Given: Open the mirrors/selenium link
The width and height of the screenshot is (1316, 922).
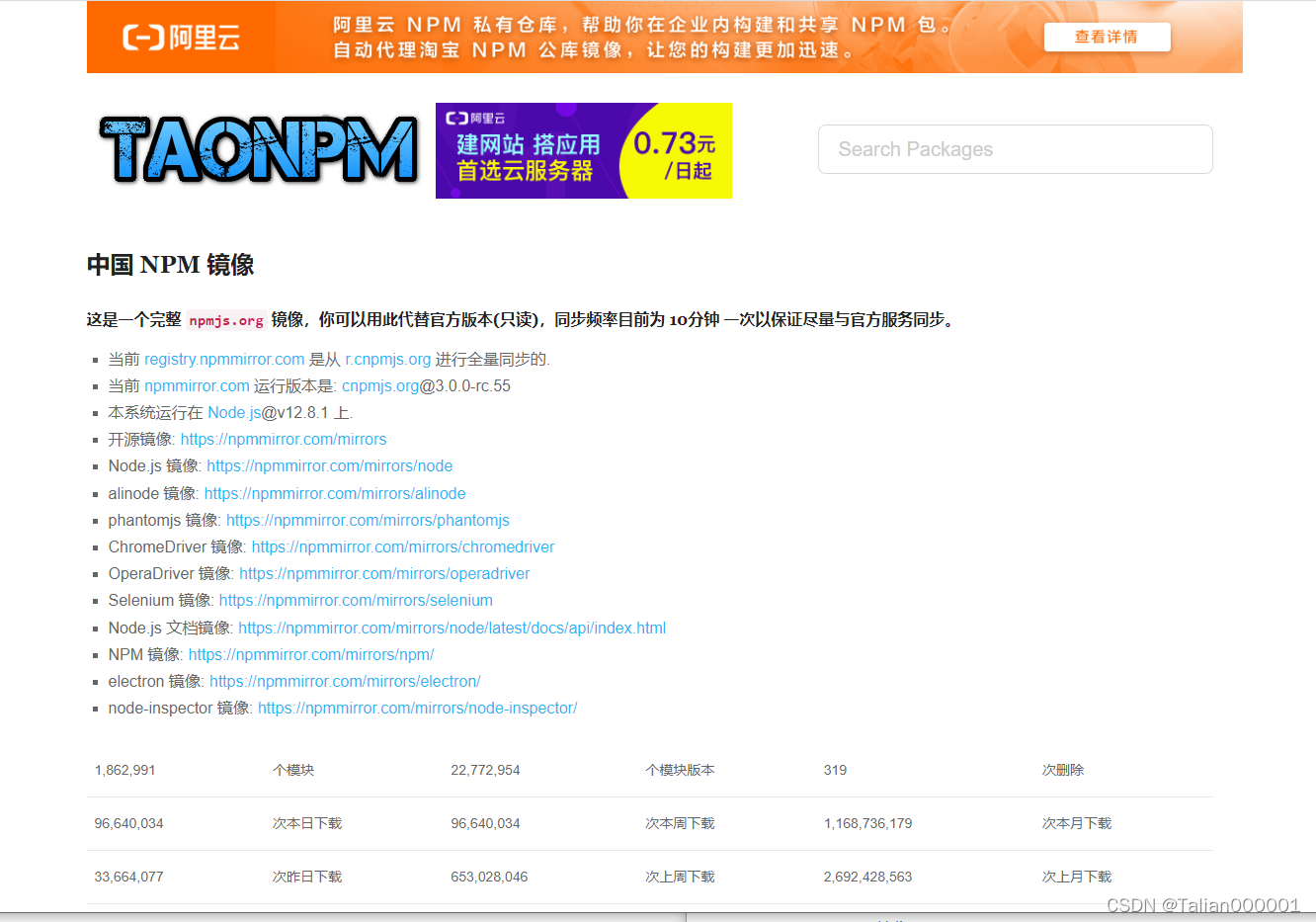Looking at the screenshot, I should pyautogui.click(x=356, y=600).
